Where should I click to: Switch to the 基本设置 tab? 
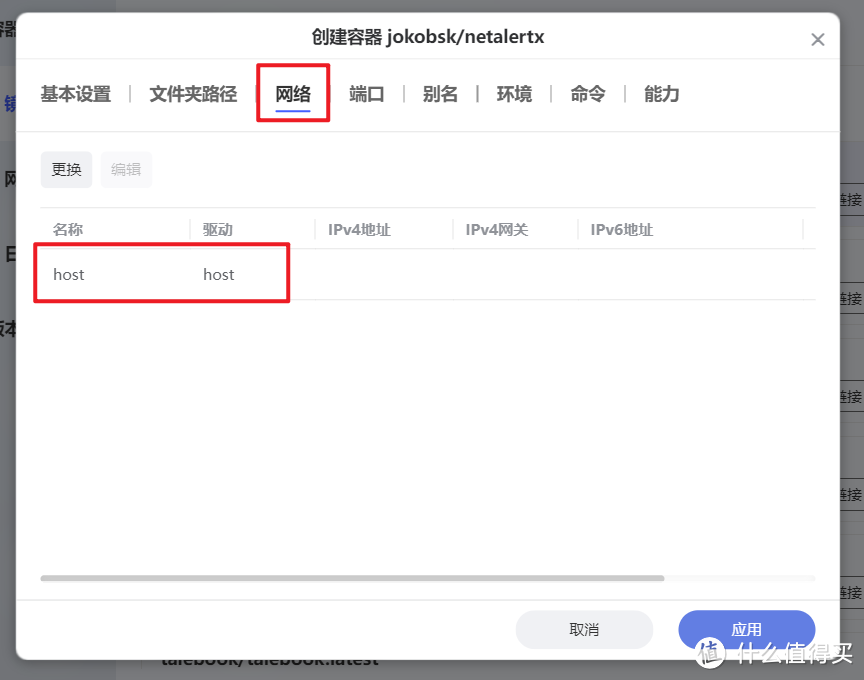pyautogui.click(x=75, y=93)
